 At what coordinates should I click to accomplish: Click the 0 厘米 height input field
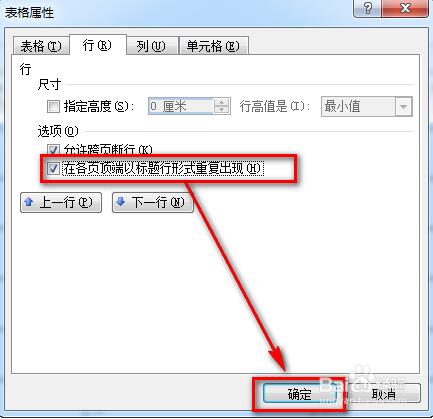coord(180,107)
